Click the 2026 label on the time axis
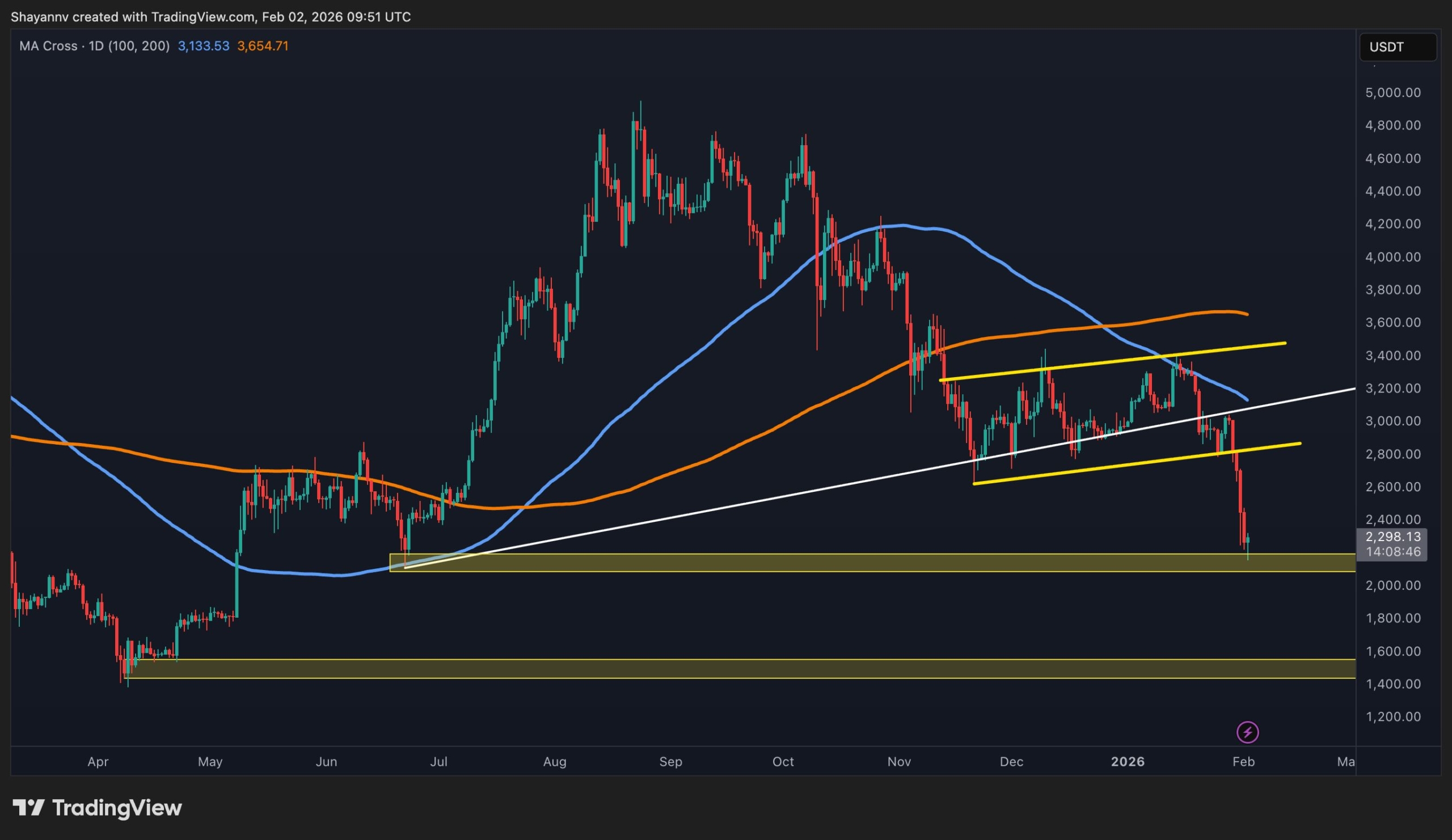The width and height of the screenshot is (1452, 840). [1129, 762]
